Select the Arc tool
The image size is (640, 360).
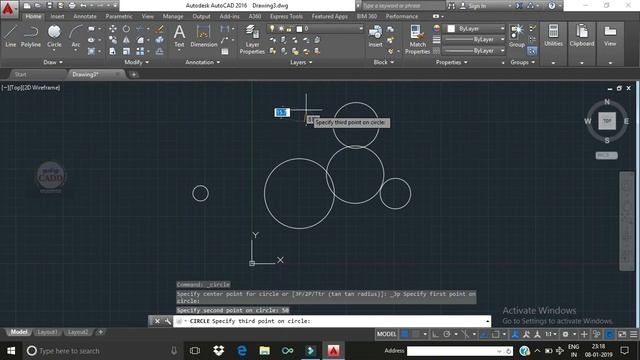[76, 36]
